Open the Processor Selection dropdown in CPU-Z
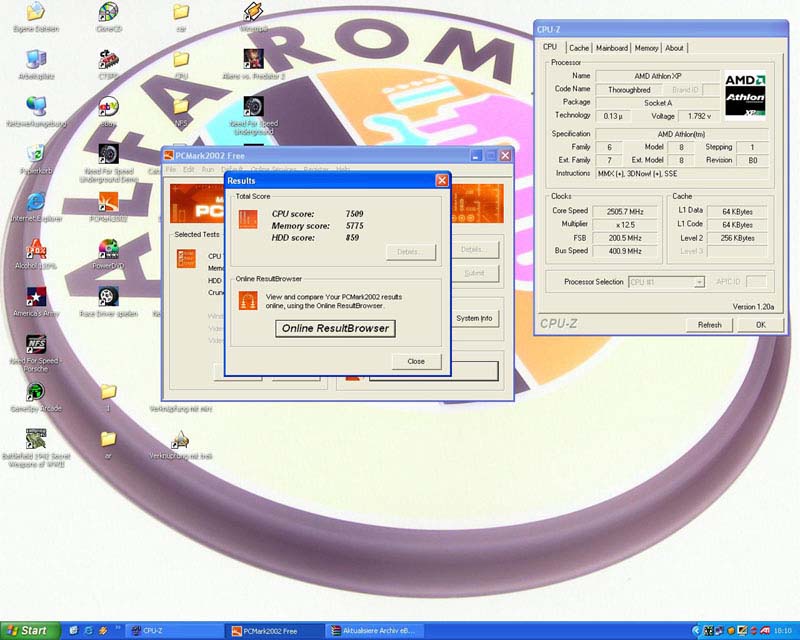This screenshot has width=800, height=640. 699,282
